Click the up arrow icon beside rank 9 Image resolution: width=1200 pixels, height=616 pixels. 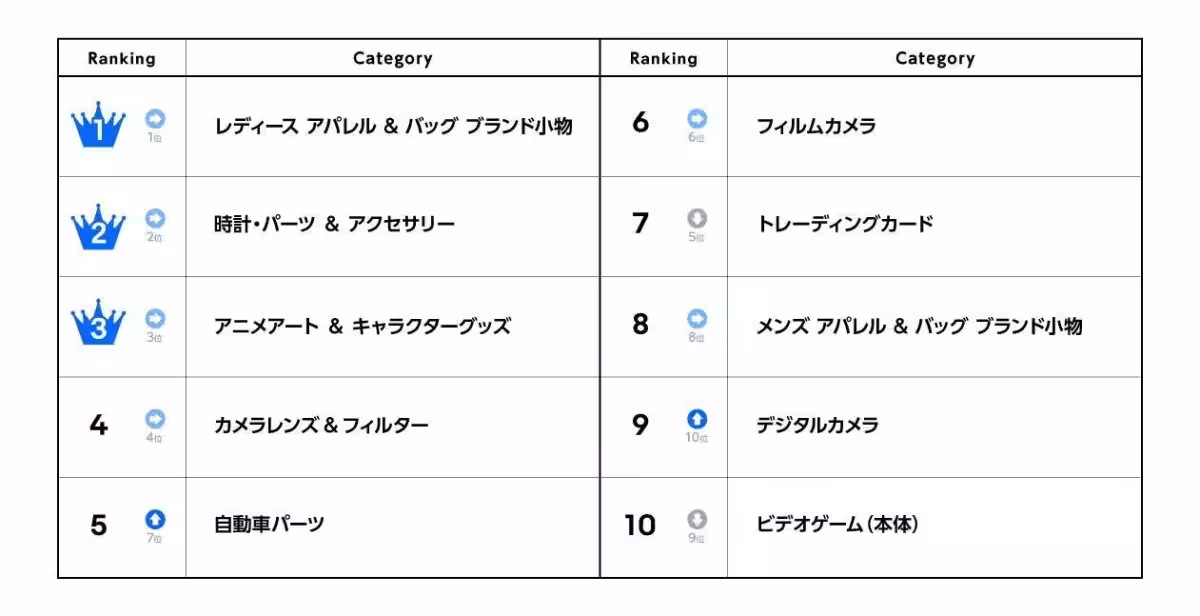click(697, 419)
